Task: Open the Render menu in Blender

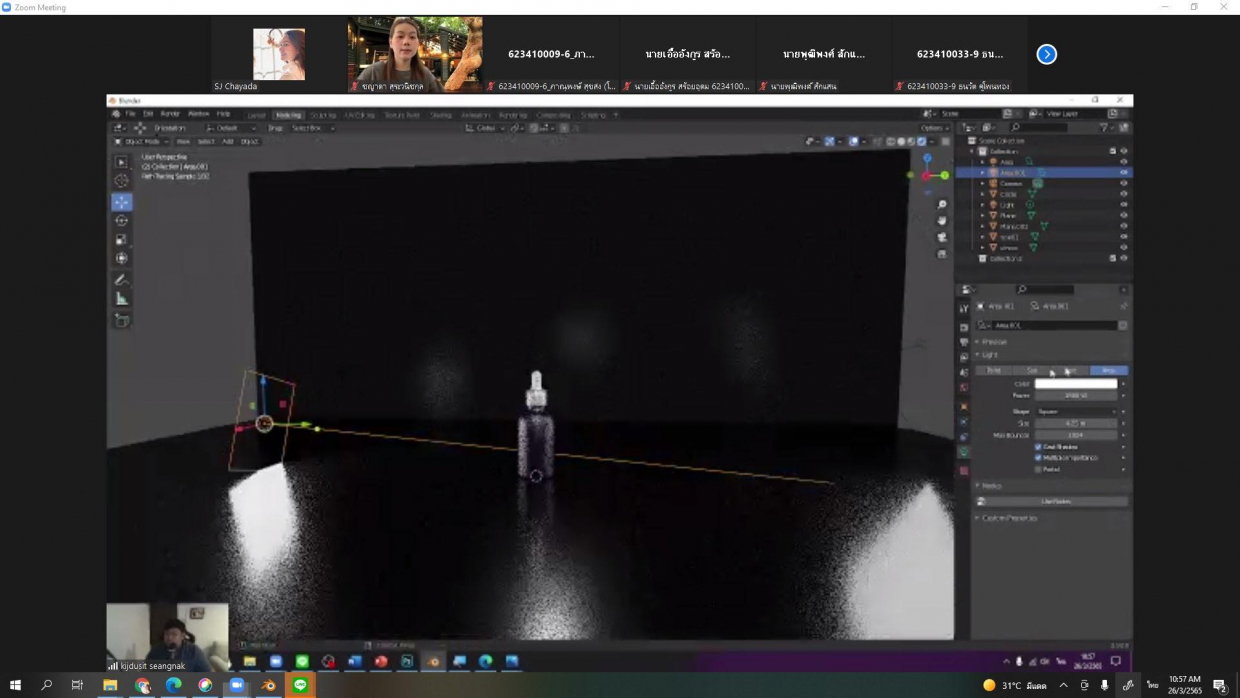Action: click(170, 114)
